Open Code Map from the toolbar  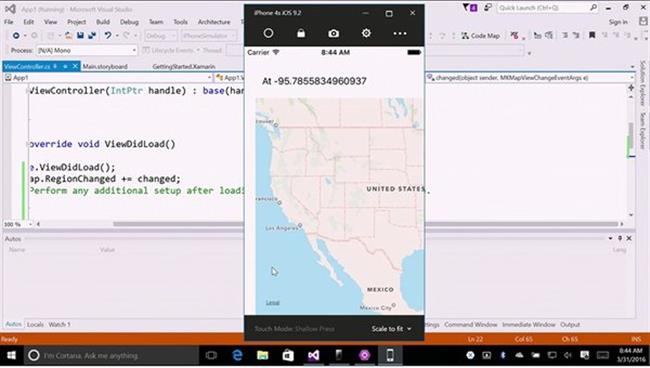[x=480, y=36]
